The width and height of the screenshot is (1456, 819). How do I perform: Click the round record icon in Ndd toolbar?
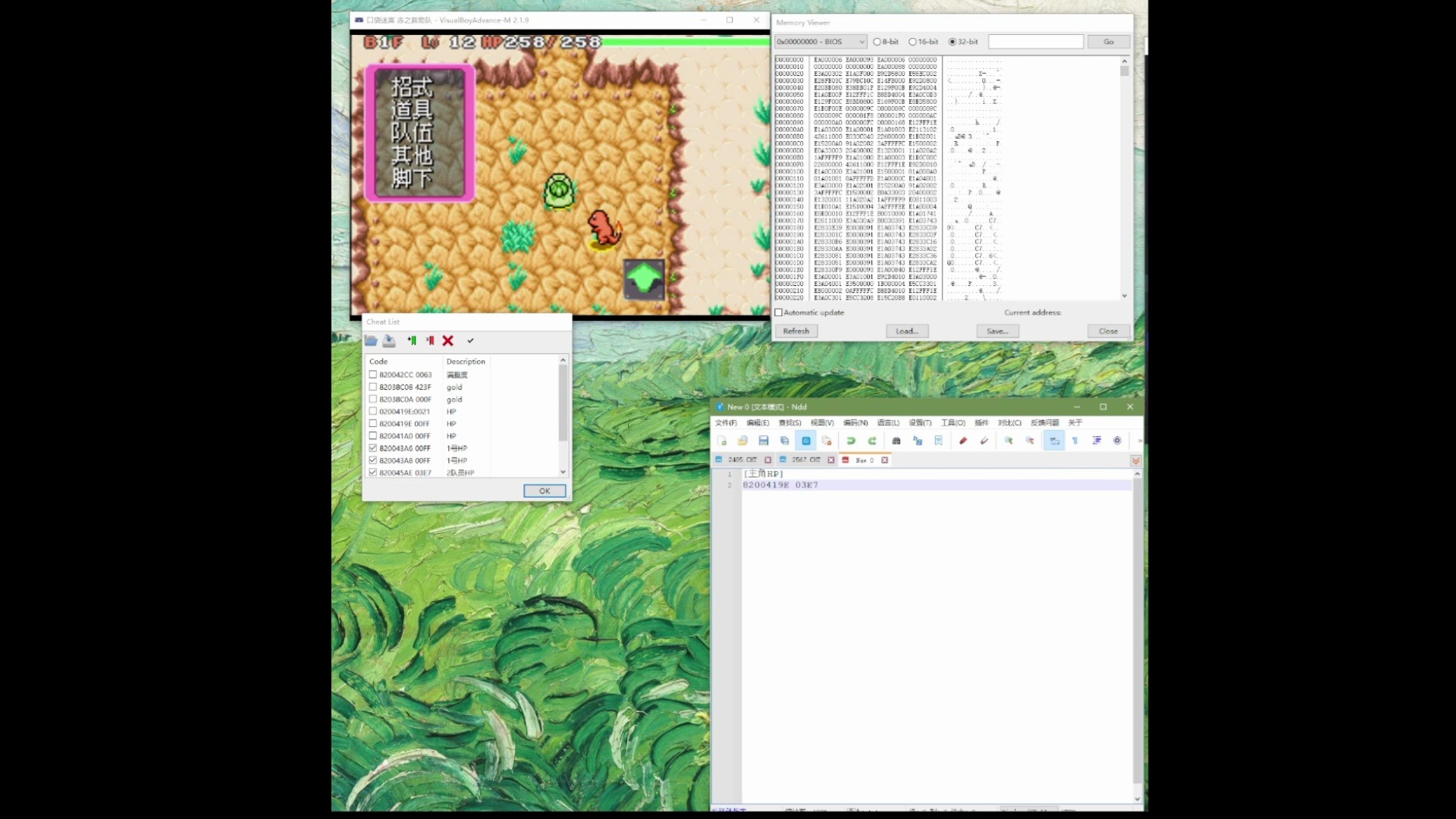(x=1117, y=441)
